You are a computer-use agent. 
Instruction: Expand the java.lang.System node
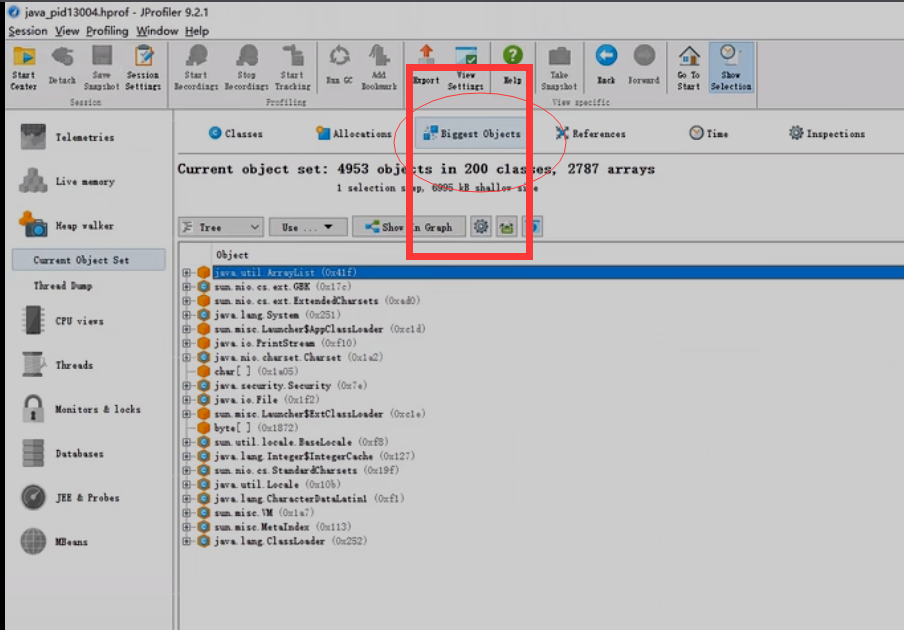186,315
